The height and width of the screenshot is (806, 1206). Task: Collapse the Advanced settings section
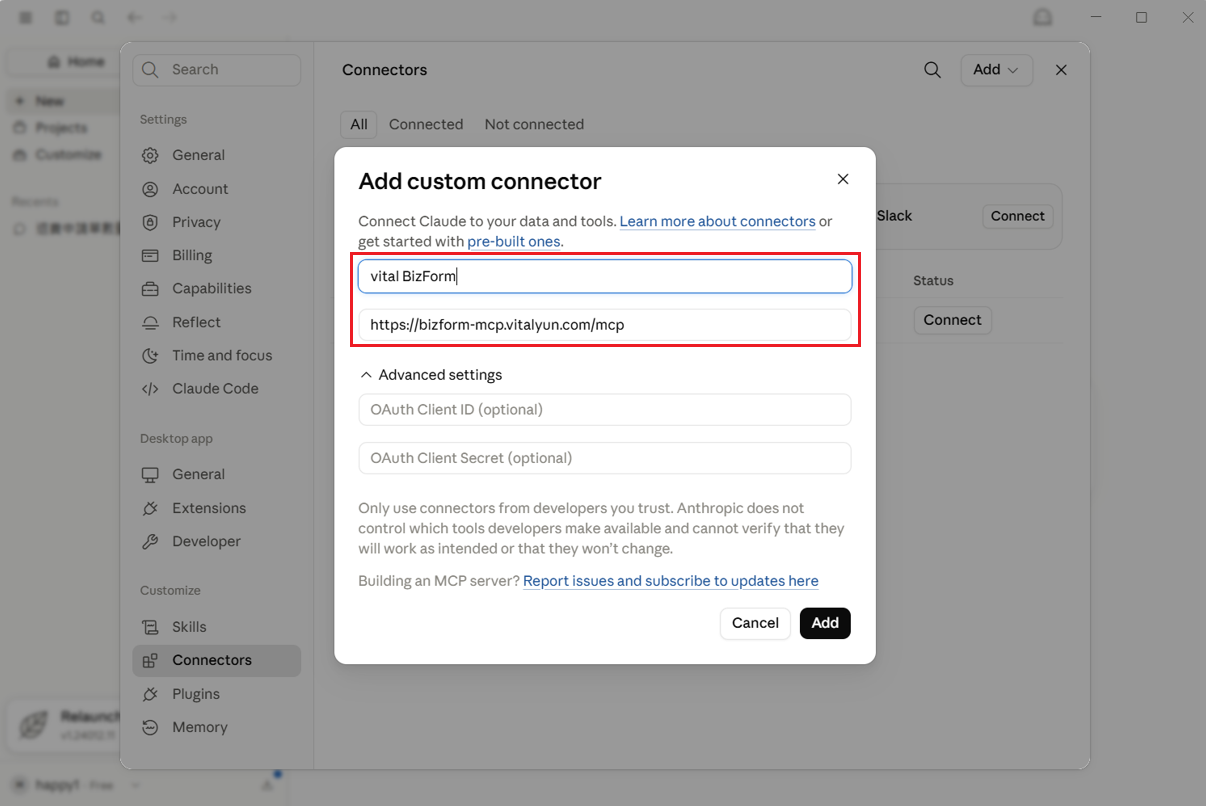click(x=431, y=375)
